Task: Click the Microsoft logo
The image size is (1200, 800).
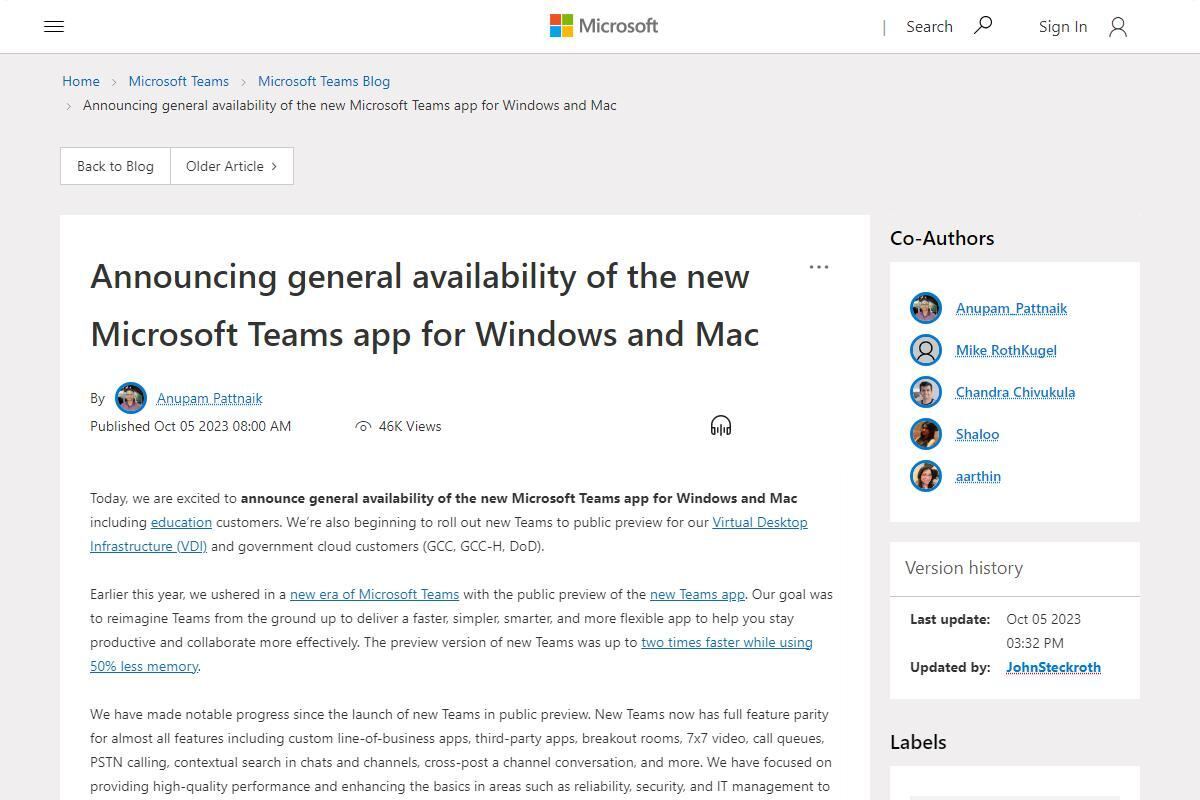Action: coord(604,26)
